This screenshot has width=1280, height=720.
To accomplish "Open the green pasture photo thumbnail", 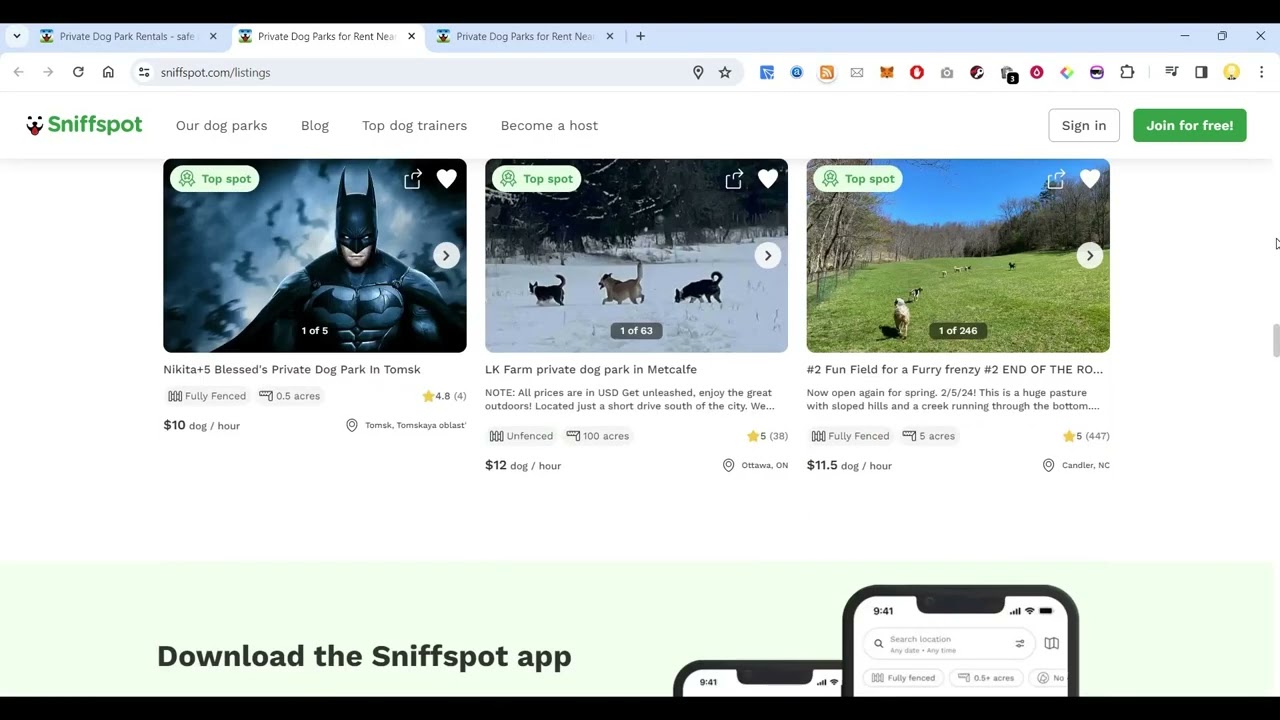I will [958, 255].
